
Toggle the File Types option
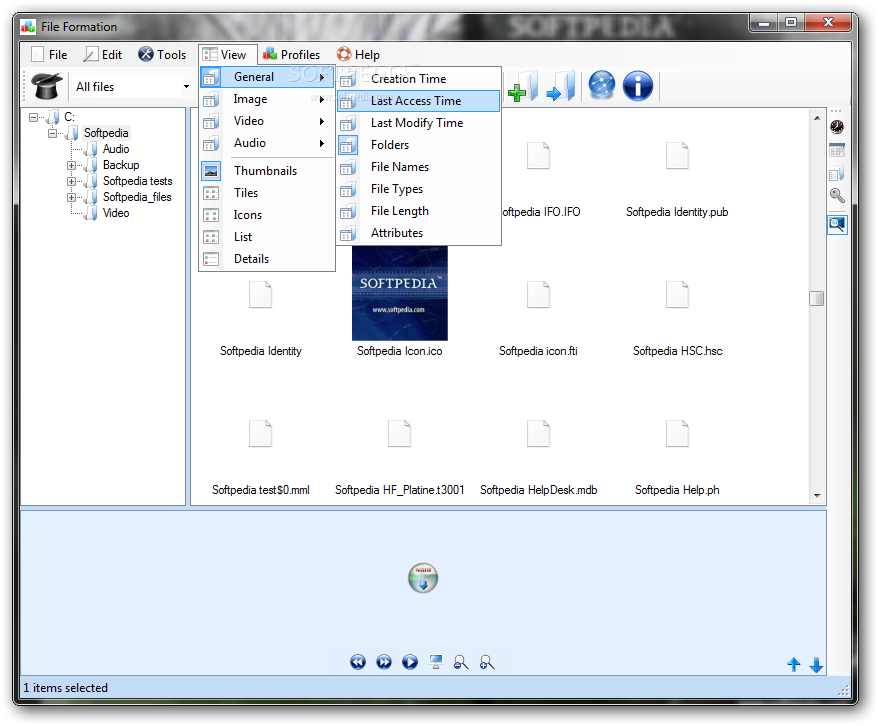click(x=418, y=189)
